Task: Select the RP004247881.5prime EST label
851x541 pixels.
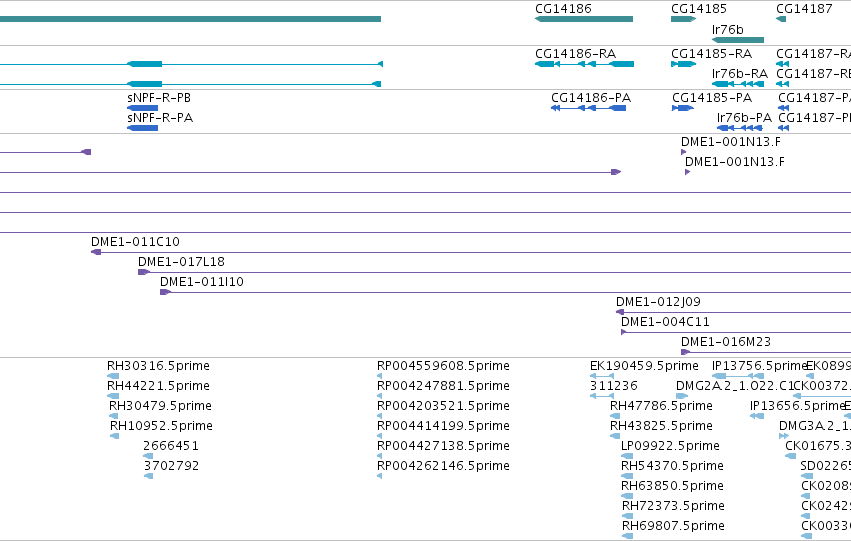Action: coord(443,386)
